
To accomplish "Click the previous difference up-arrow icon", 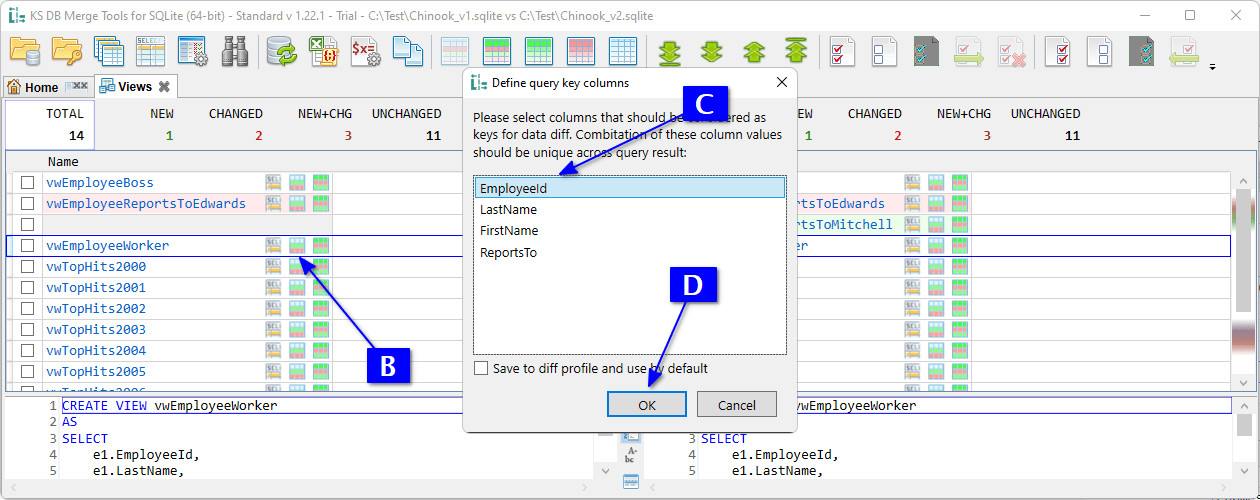I will (753, 51).
